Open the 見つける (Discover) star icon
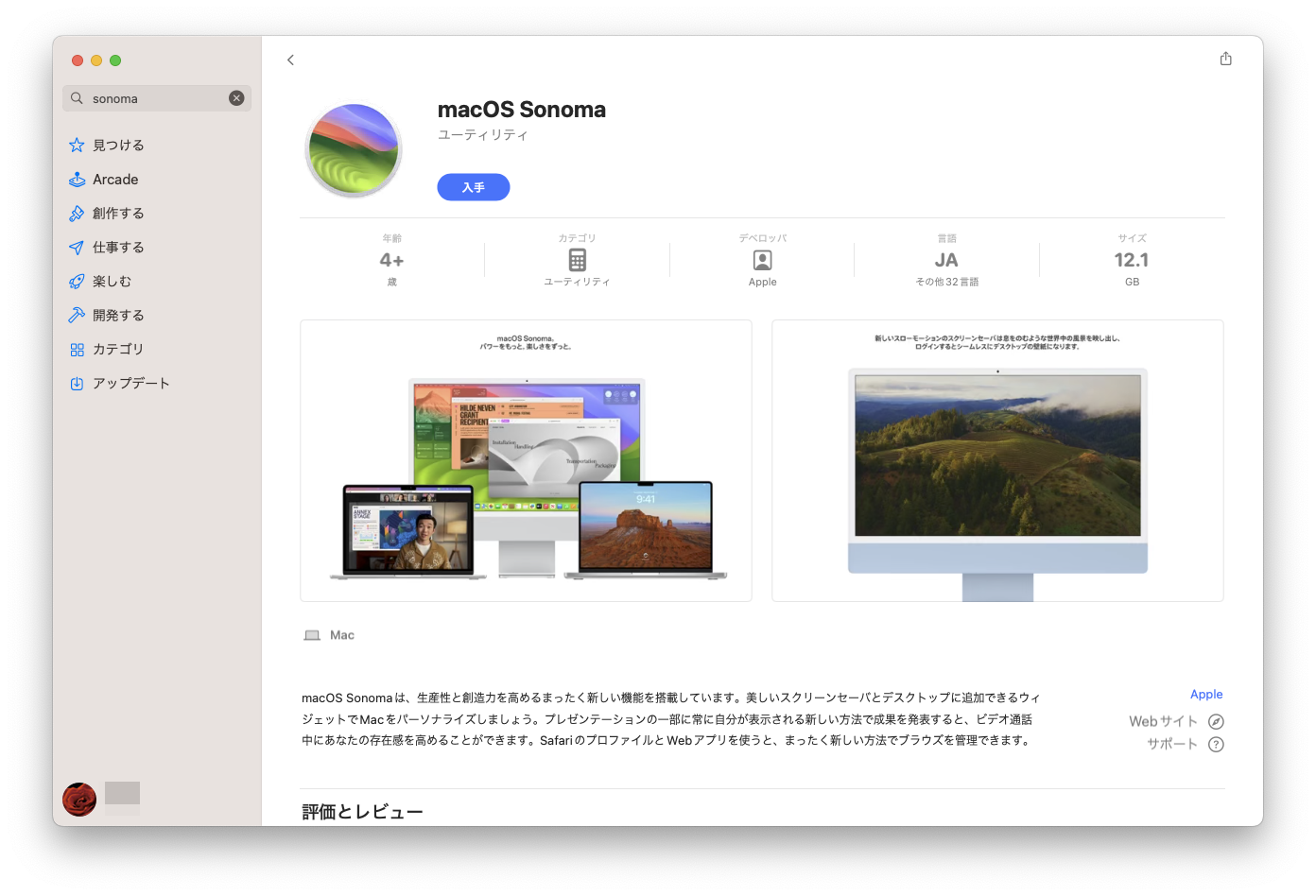This screenshot has height=896, width=1316. pos(77,145)
